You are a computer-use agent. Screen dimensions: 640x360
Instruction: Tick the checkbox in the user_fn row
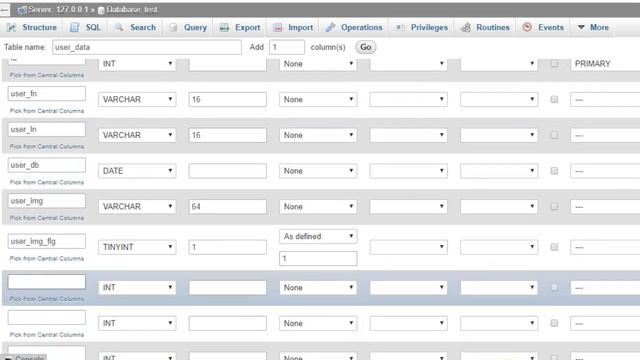554,99
